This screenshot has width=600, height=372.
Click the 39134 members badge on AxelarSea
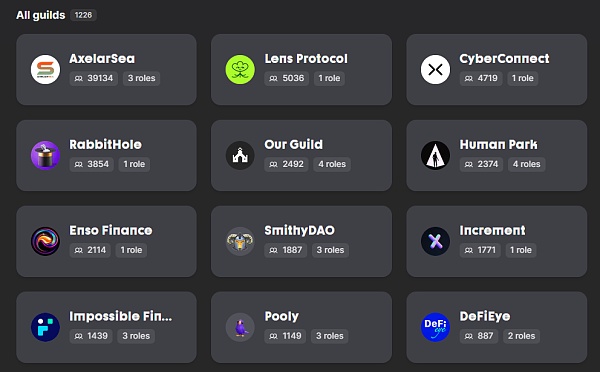point(94,78)
